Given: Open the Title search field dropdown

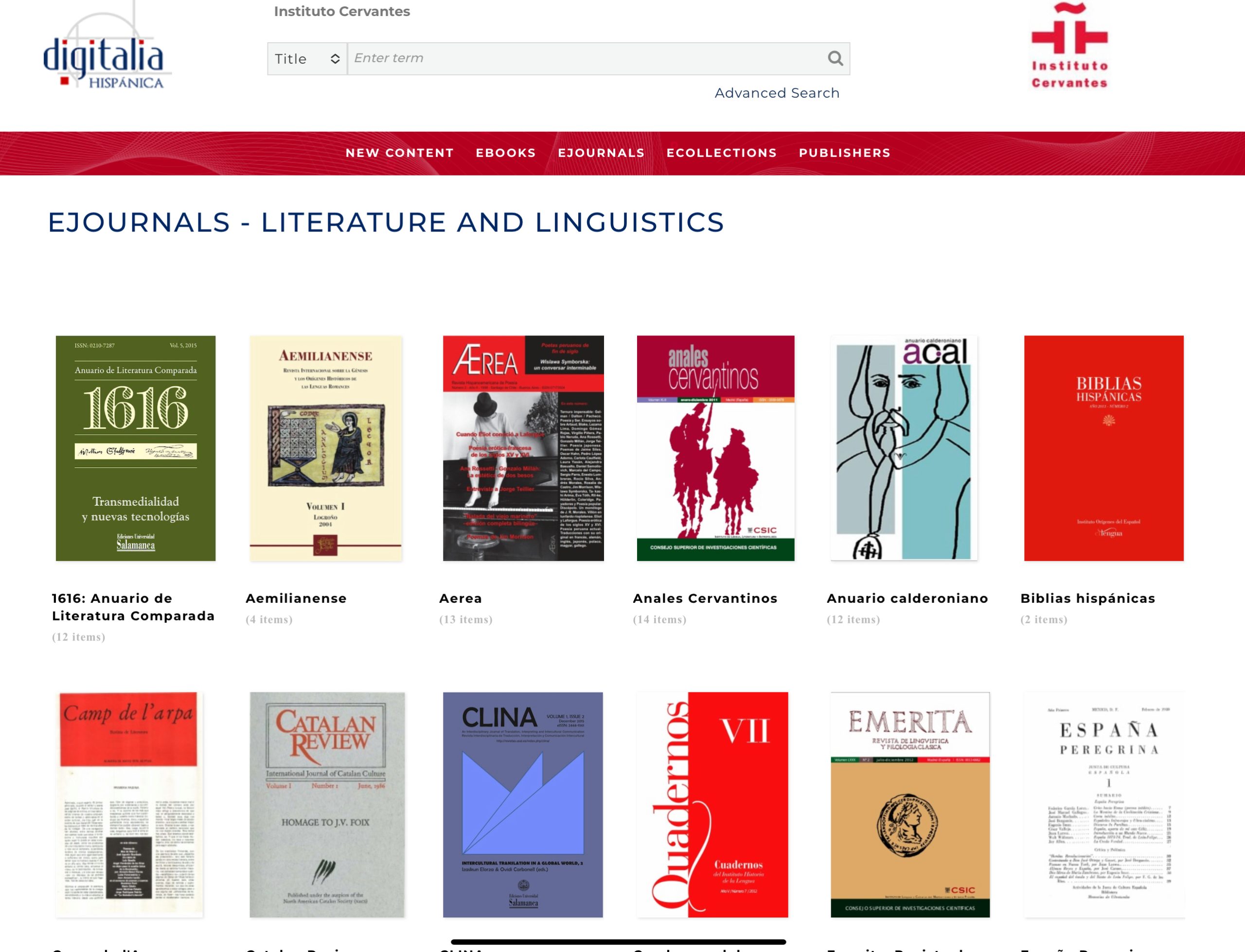Looking at the screenshot, I should point(306,59).
